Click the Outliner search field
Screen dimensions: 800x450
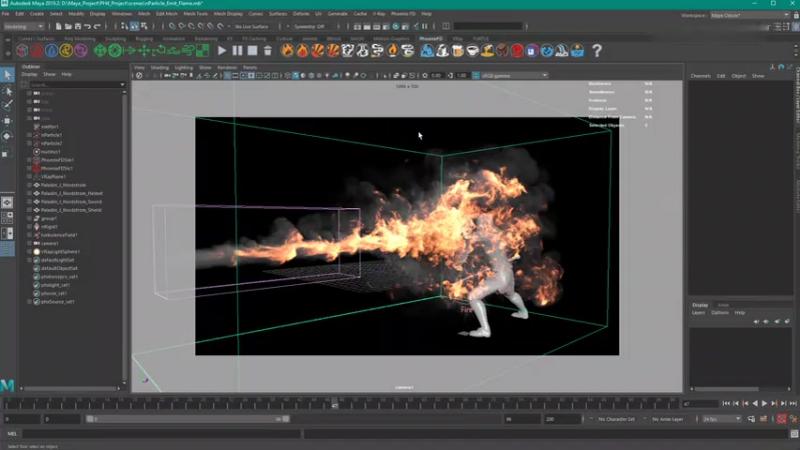point(72,84)
